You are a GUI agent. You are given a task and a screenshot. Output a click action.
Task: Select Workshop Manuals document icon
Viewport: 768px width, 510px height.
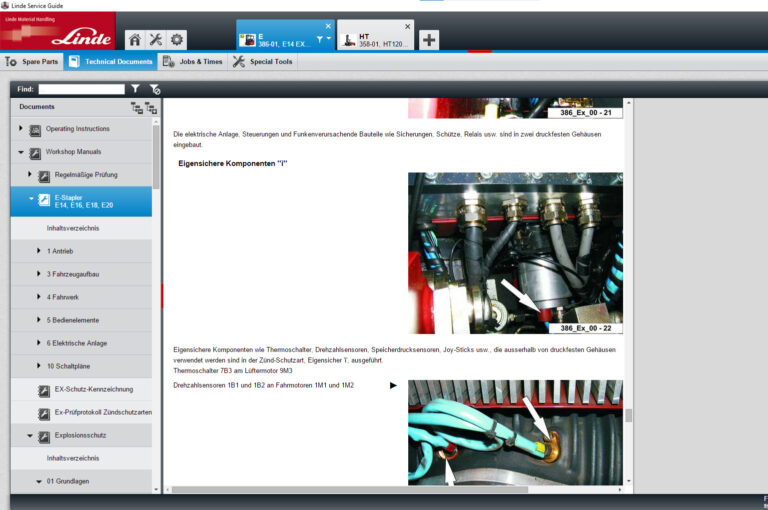click(35, 153)
